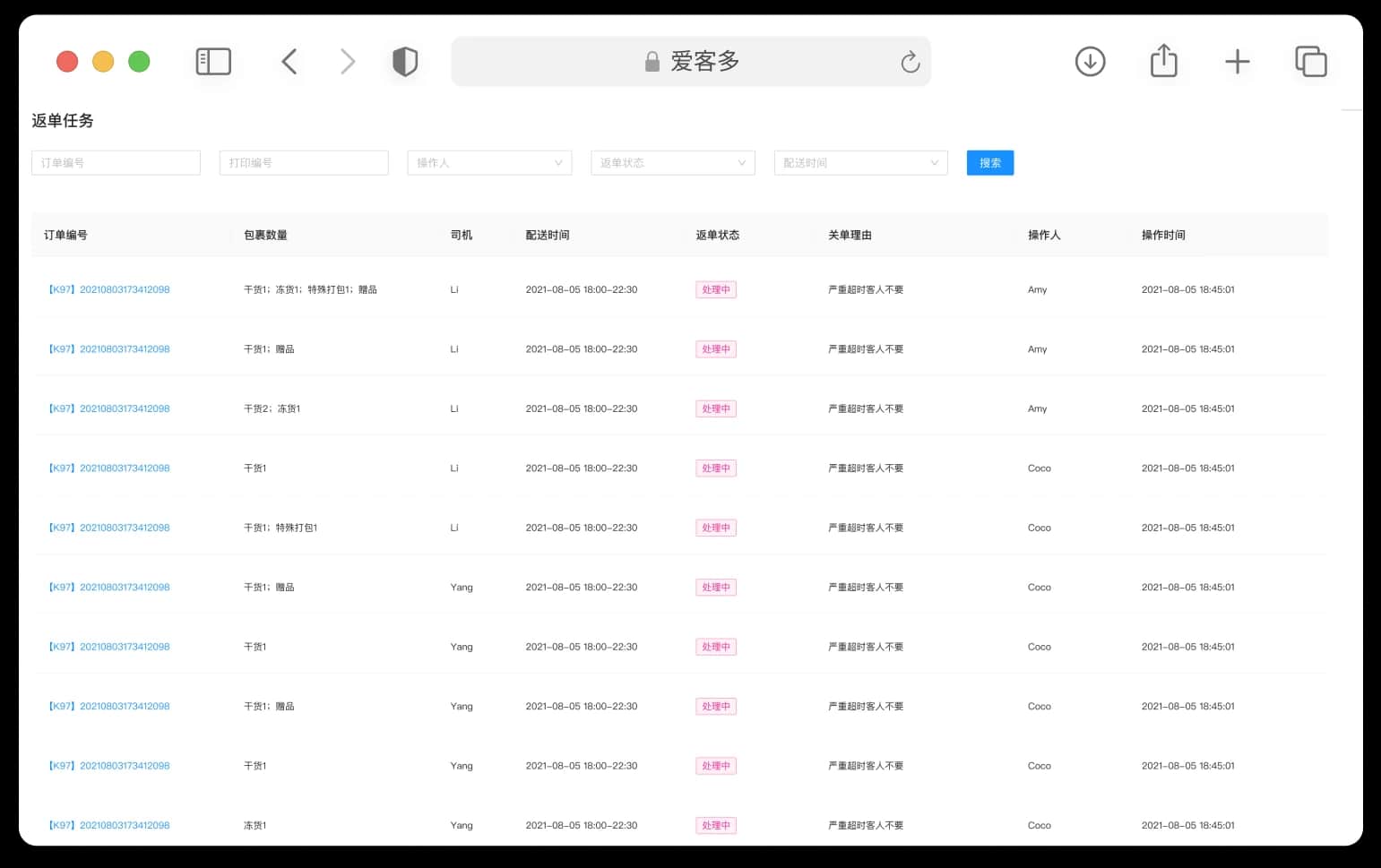Open the order link in the 冻货1 row
Image resolution: width=1381 pixels, height=868 pixels.
[108, 825]
